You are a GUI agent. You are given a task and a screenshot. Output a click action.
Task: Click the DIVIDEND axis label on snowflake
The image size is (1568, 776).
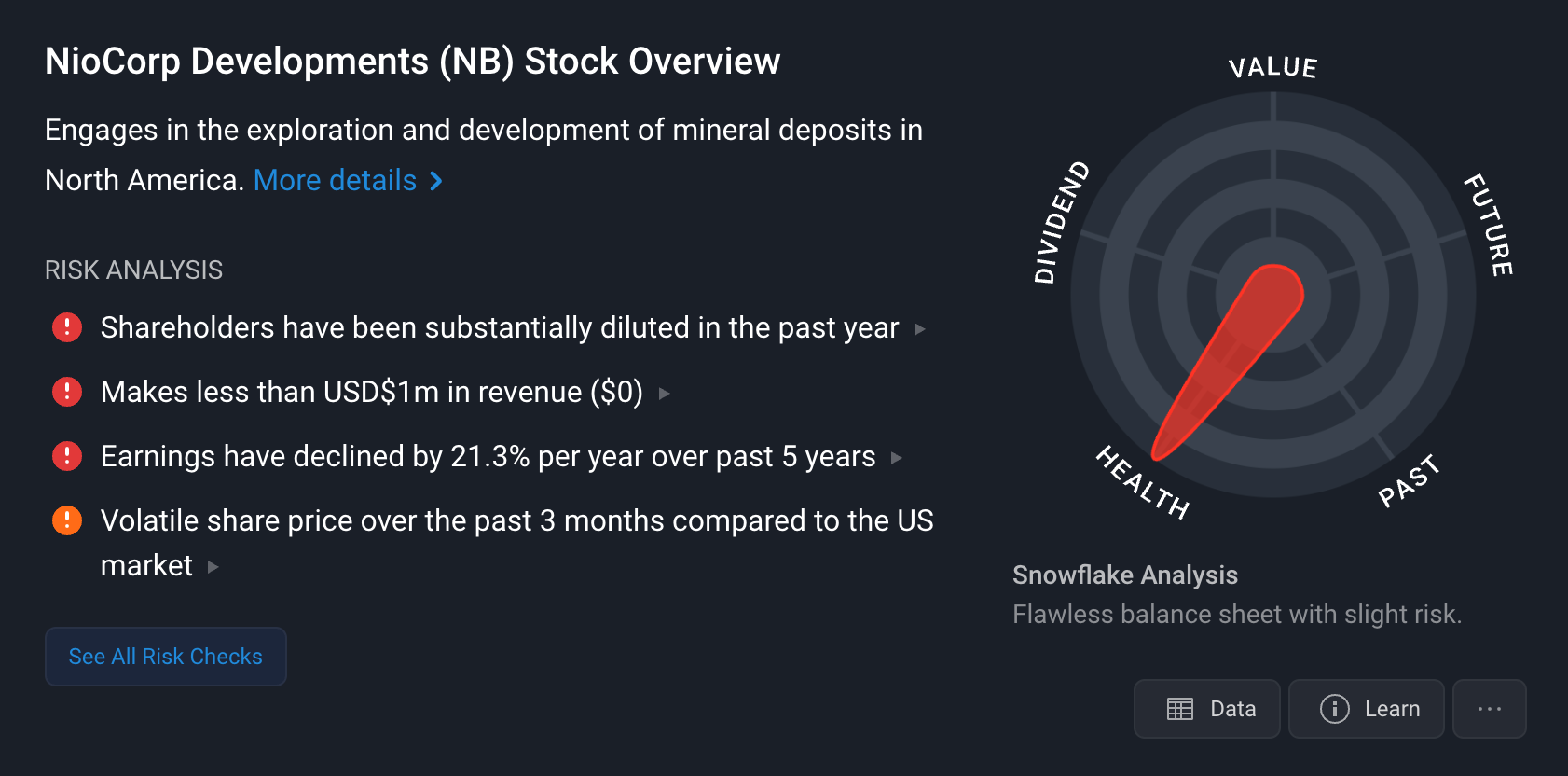tap(1061, 222)
